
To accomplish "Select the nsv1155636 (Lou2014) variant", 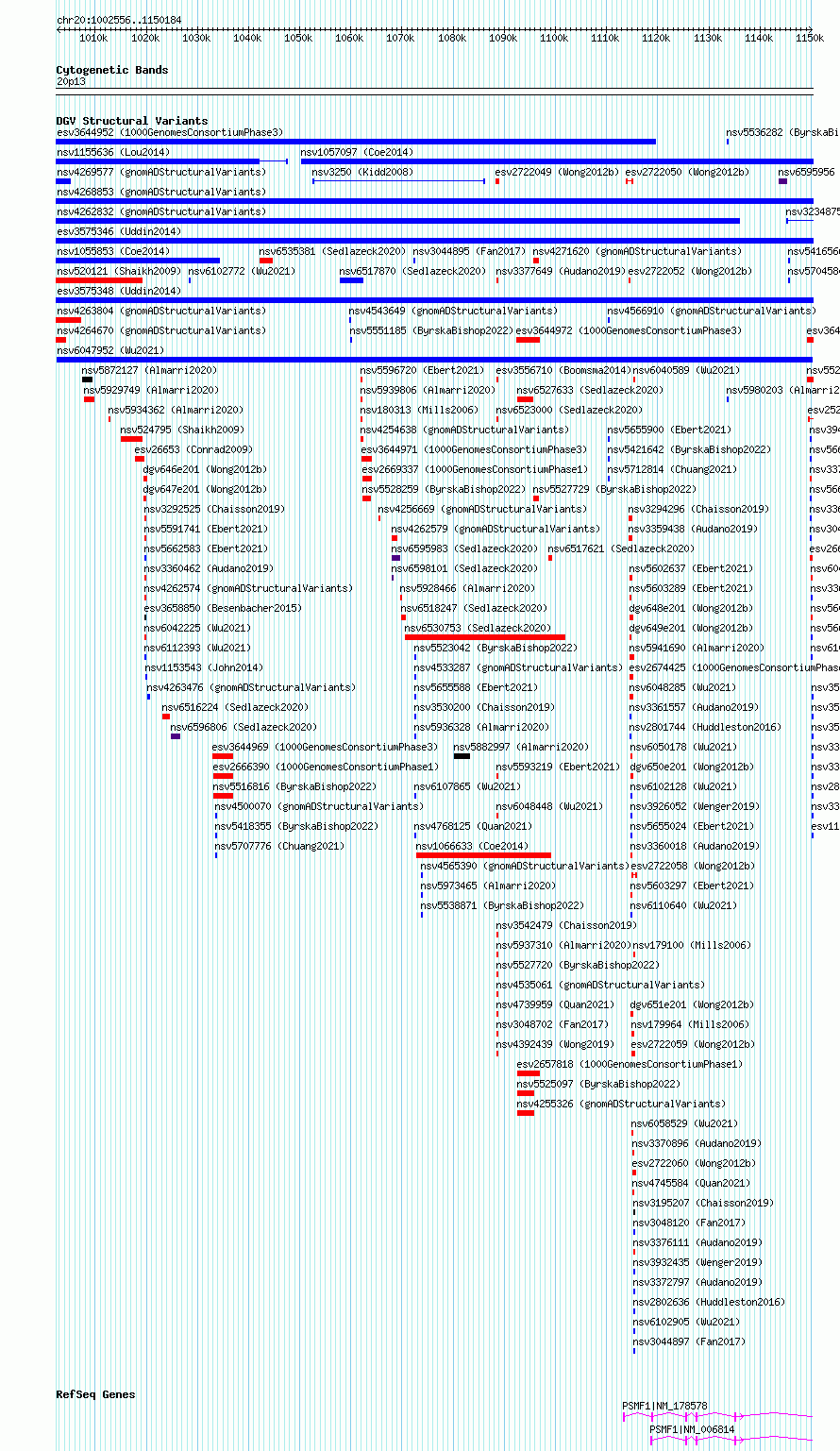I will pyautogui.click(x=113, y=152).
